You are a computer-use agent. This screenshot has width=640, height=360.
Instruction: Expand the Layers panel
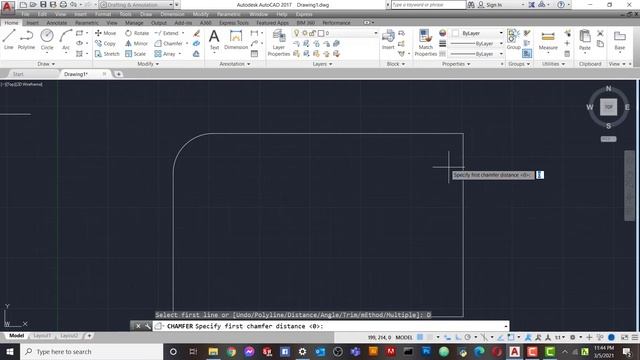[x=322, y=64]
